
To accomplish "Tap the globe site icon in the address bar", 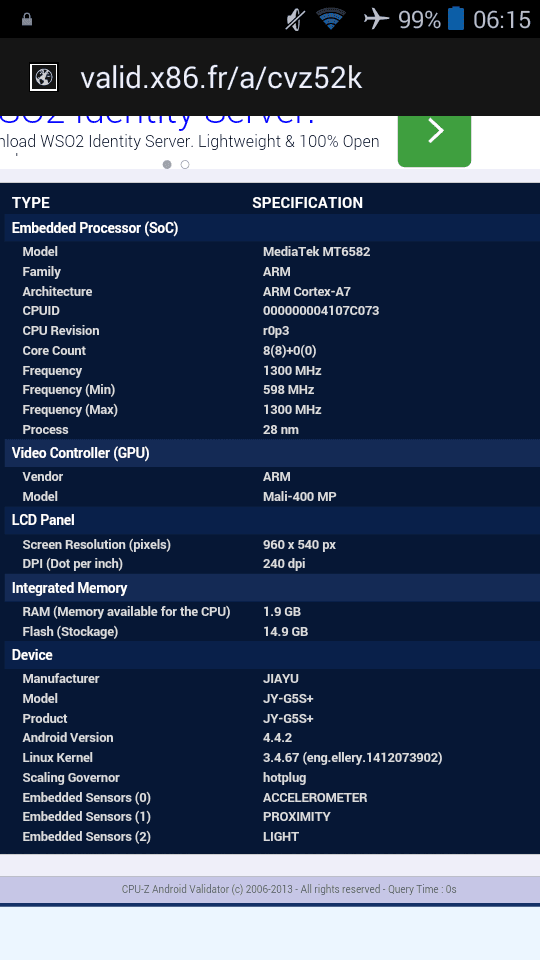I will [43, 78].
